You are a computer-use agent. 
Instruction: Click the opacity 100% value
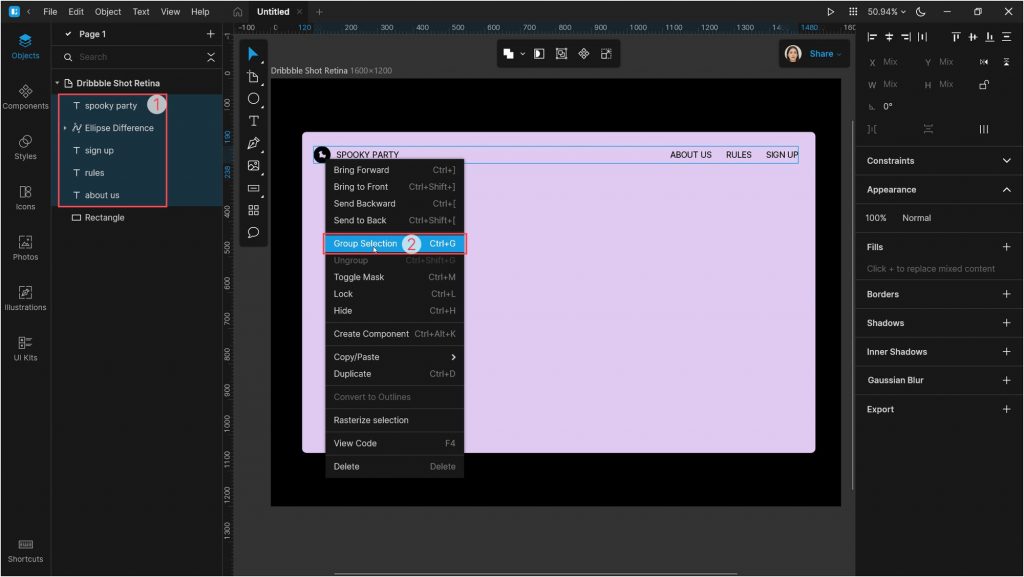coord(876,218)
